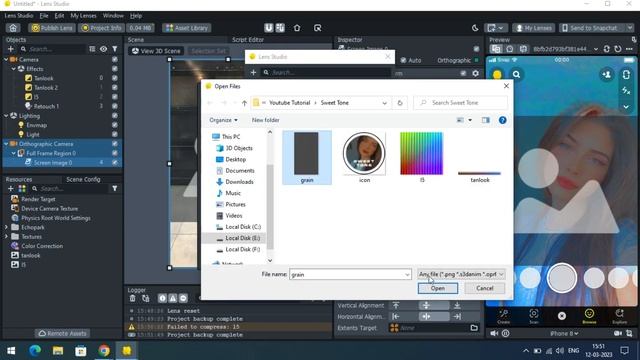640x360 pixels.
Task: Open the file type filter dropdown
Action: click(x=461, y=274)
